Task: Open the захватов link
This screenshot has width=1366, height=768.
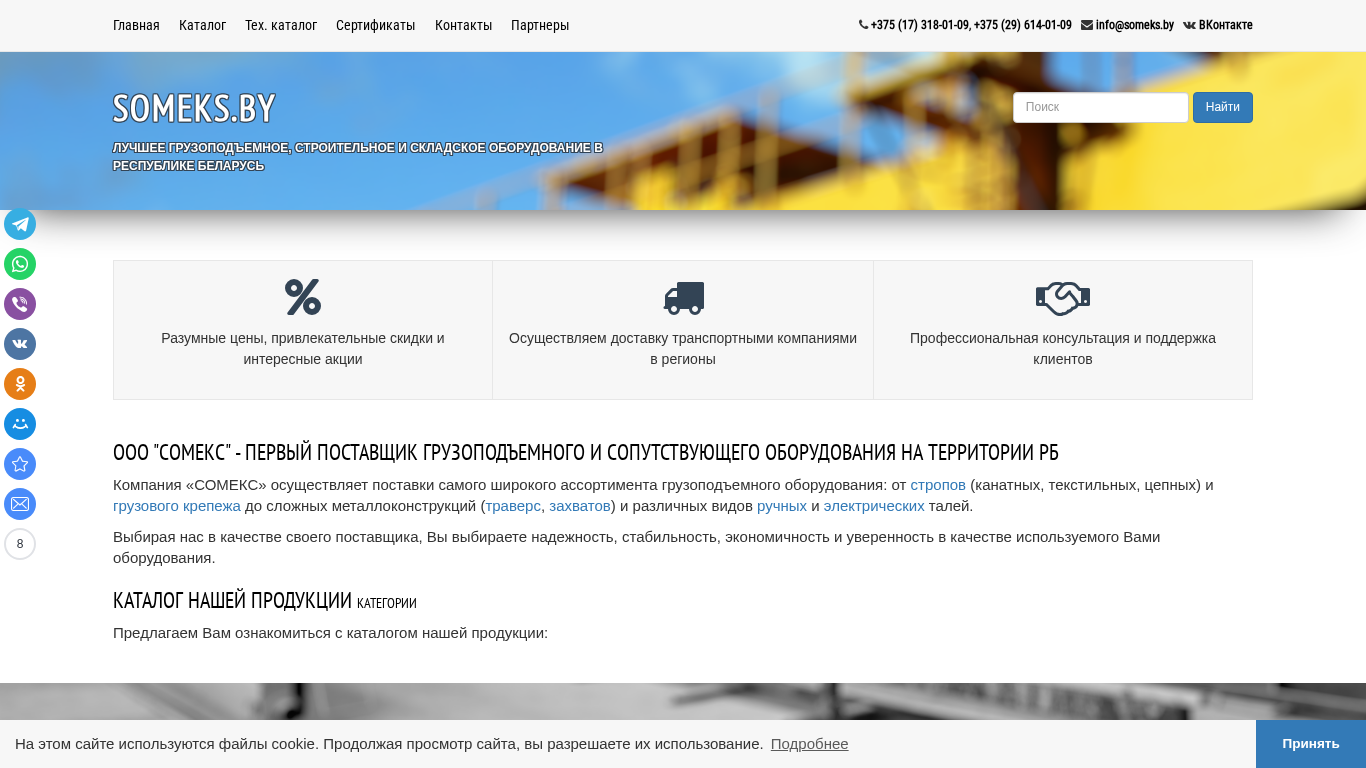Action: [580, 506]
